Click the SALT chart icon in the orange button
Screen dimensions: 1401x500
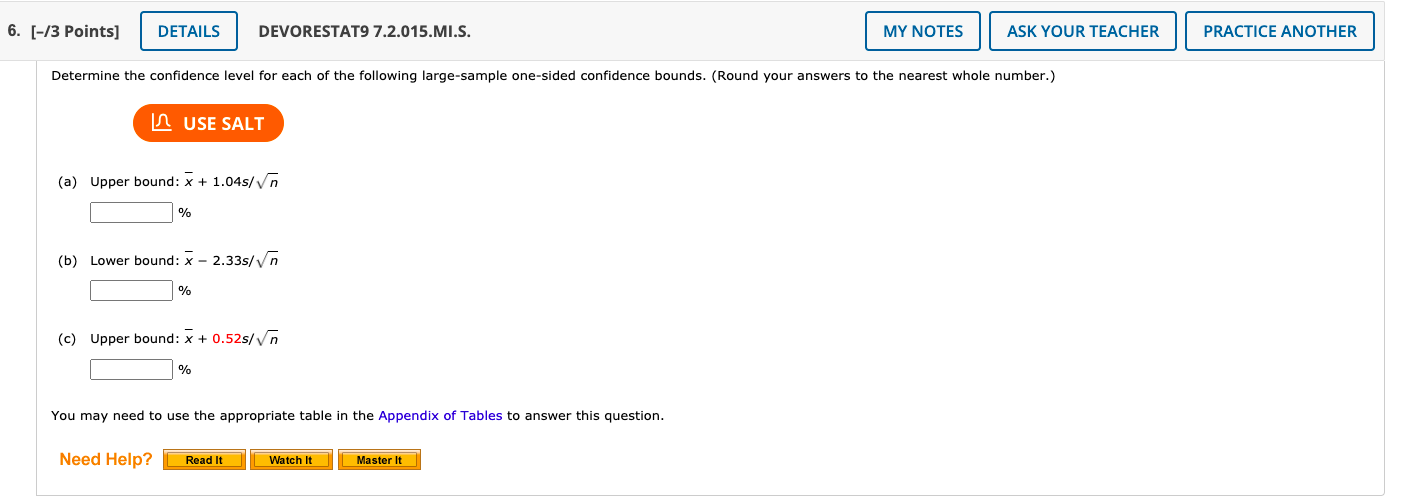[160, 123]
